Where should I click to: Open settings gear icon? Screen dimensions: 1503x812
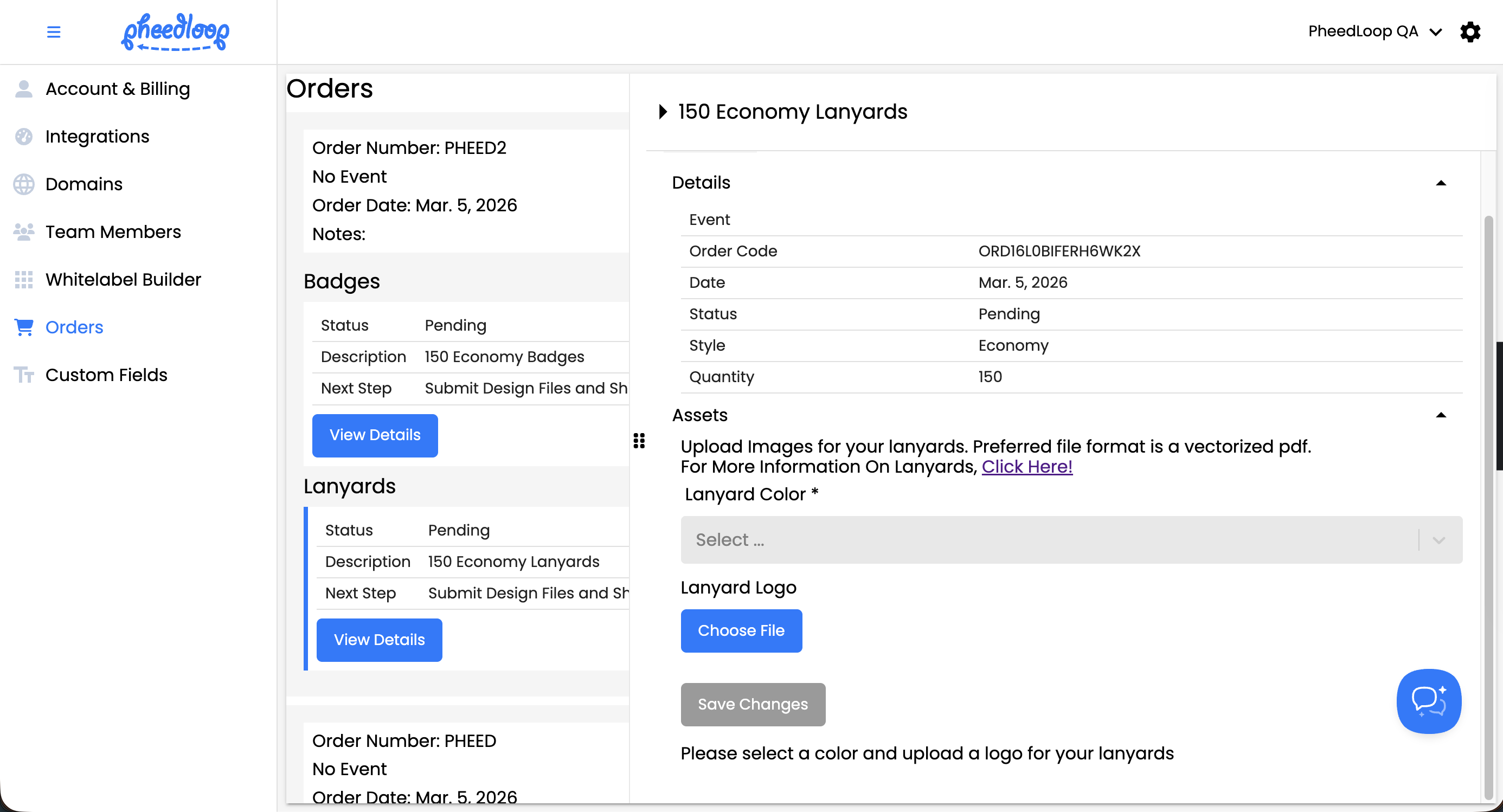(x=1470, y=31)
